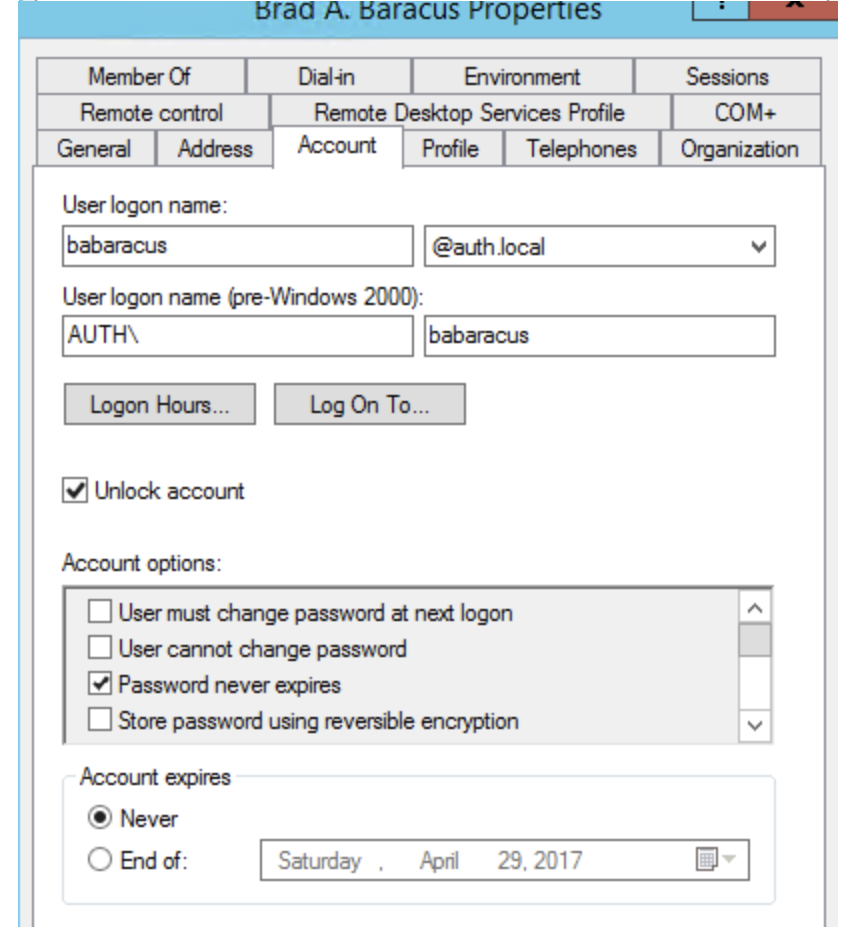This screenshot has width=857, height=943.
Task: Select the End of radio button
Action: tap(100, 859)
